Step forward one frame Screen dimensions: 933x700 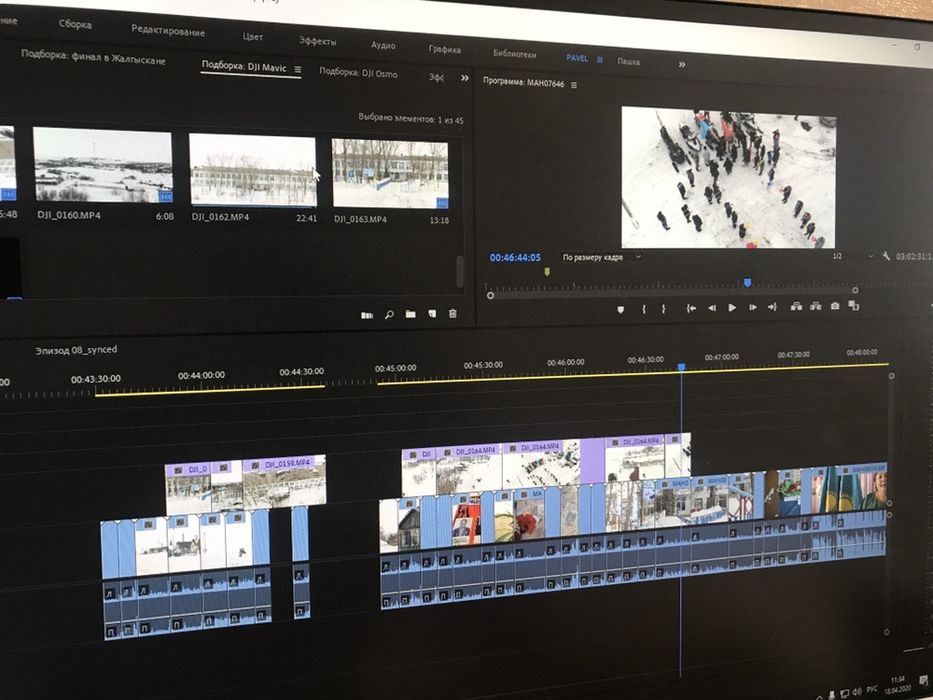point(753,307)
